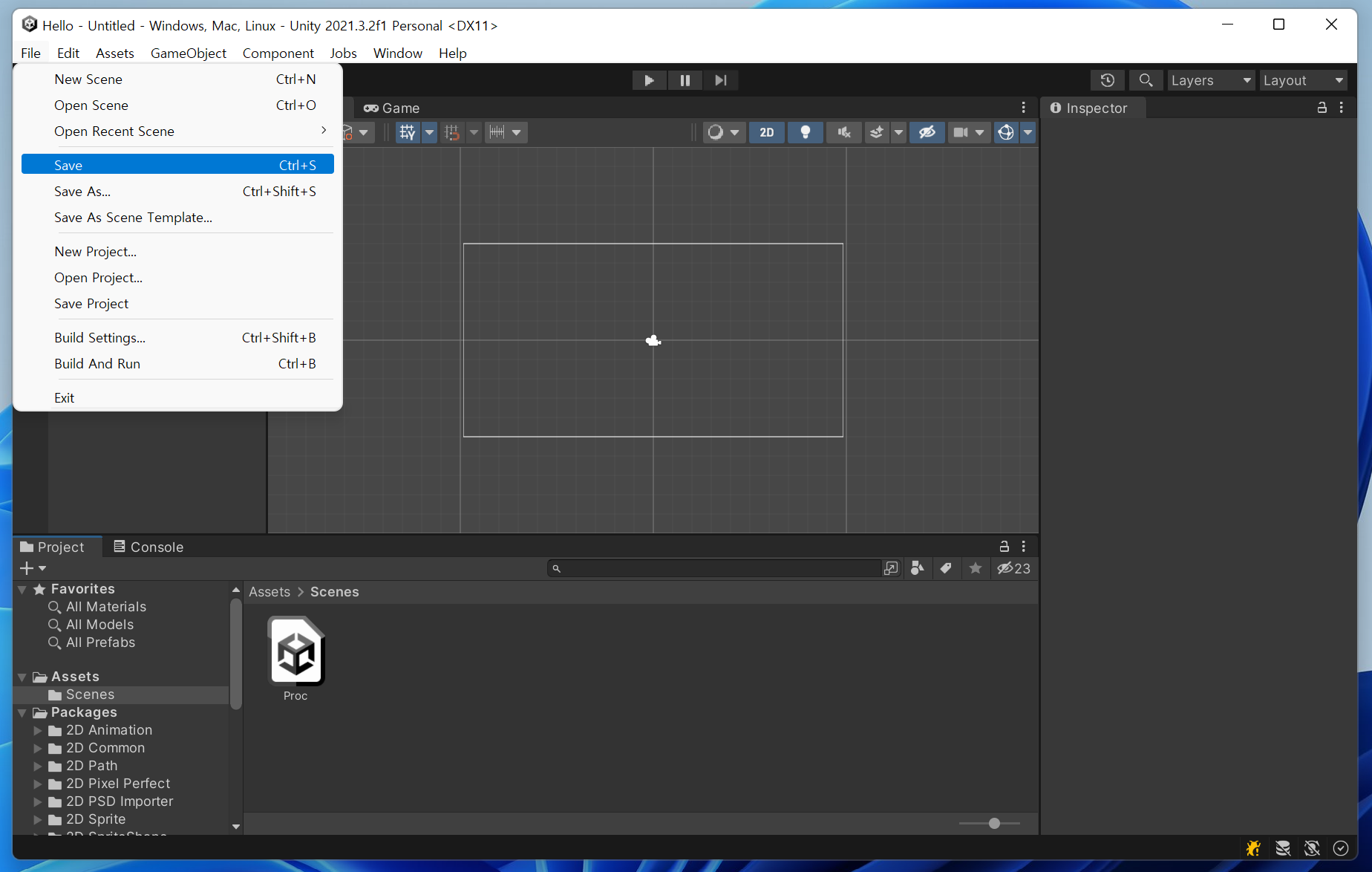Toggle the Inspector lock icon
The image size is (1372, 872).
(1322, 108)
